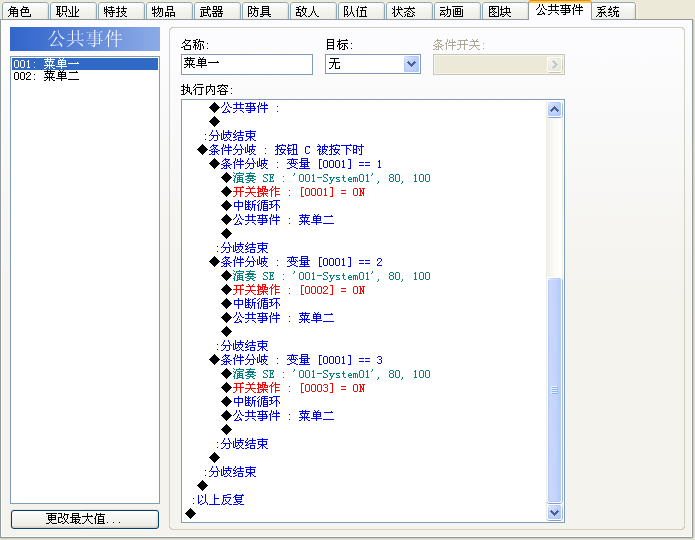Select the 演奏 SE line under == 3
The width and height of the screenshot is (695, 540).
click(326, 374)
